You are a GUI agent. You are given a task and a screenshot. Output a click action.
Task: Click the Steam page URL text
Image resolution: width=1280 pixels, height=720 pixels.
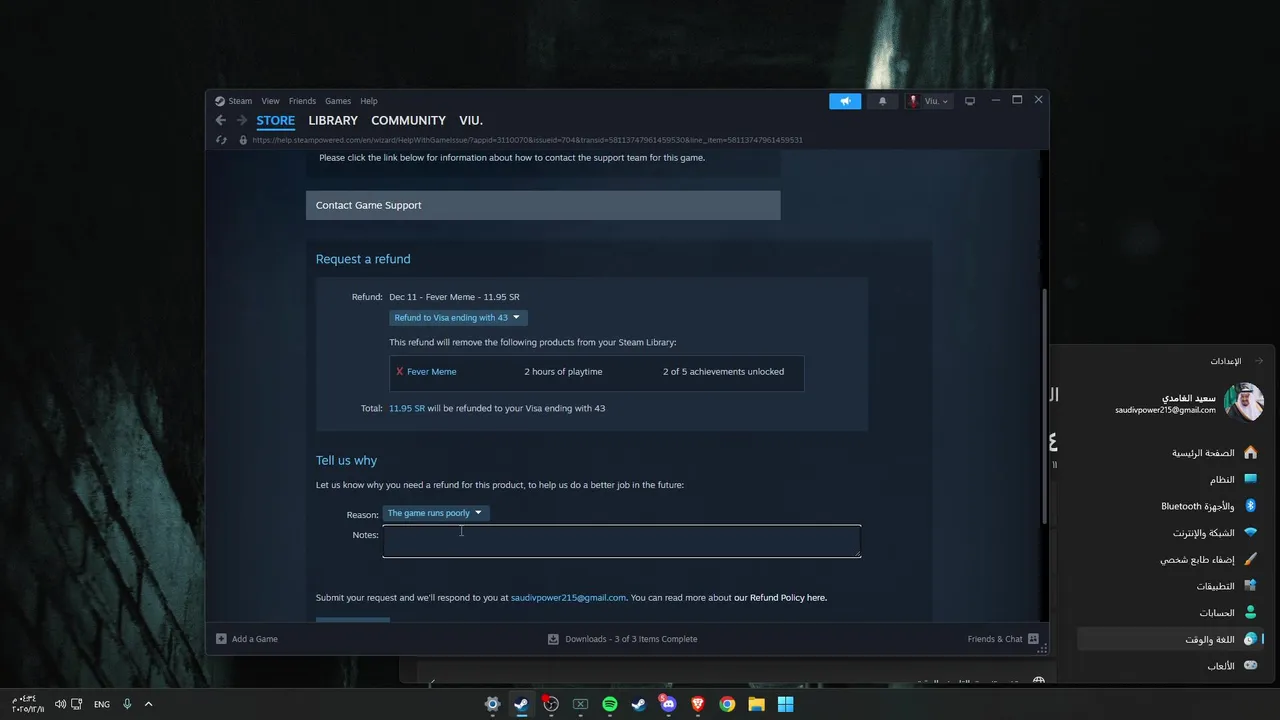527,140
